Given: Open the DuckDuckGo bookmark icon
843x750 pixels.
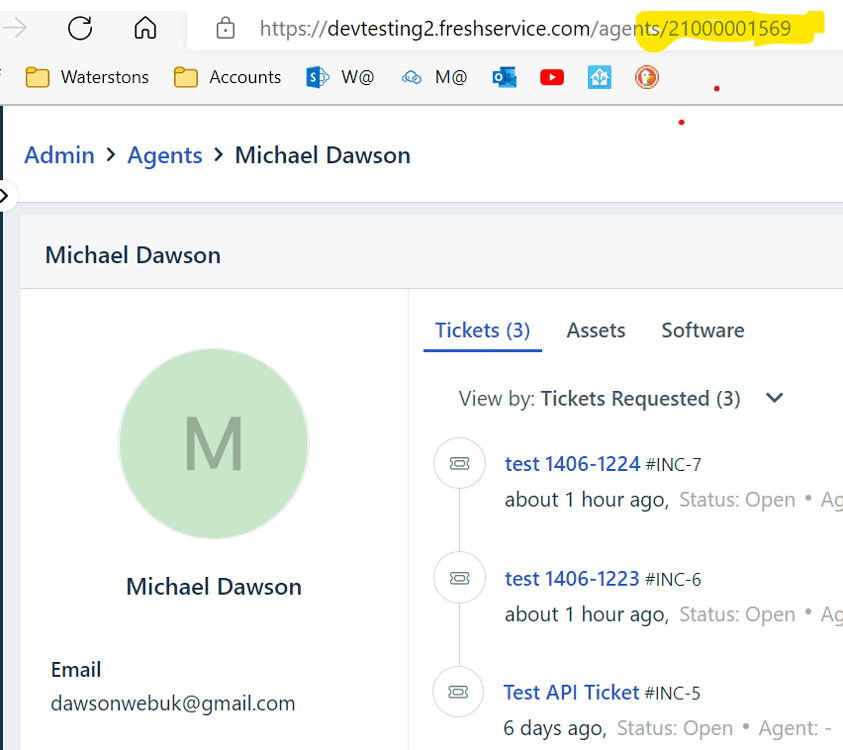Looking at the screenshot, I should [647, 76].
